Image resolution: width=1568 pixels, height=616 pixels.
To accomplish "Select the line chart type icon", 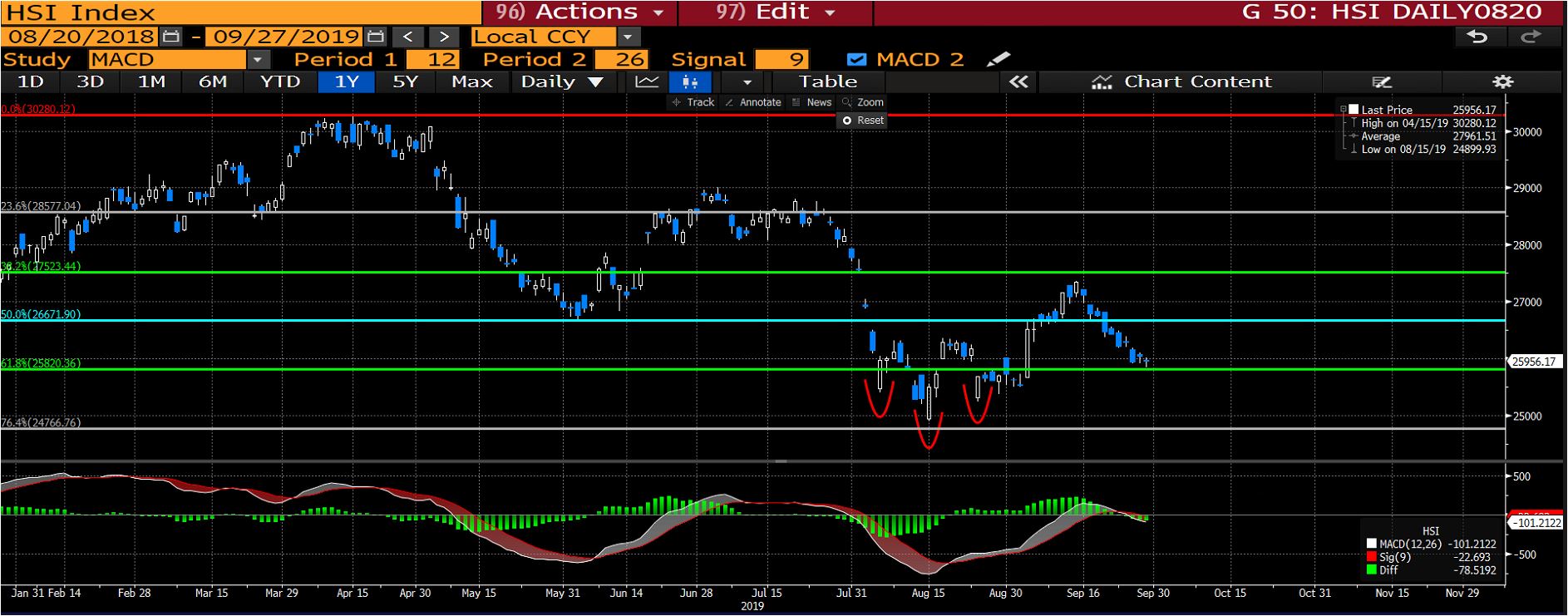I will pyautogui.click(x=647, y=81).
